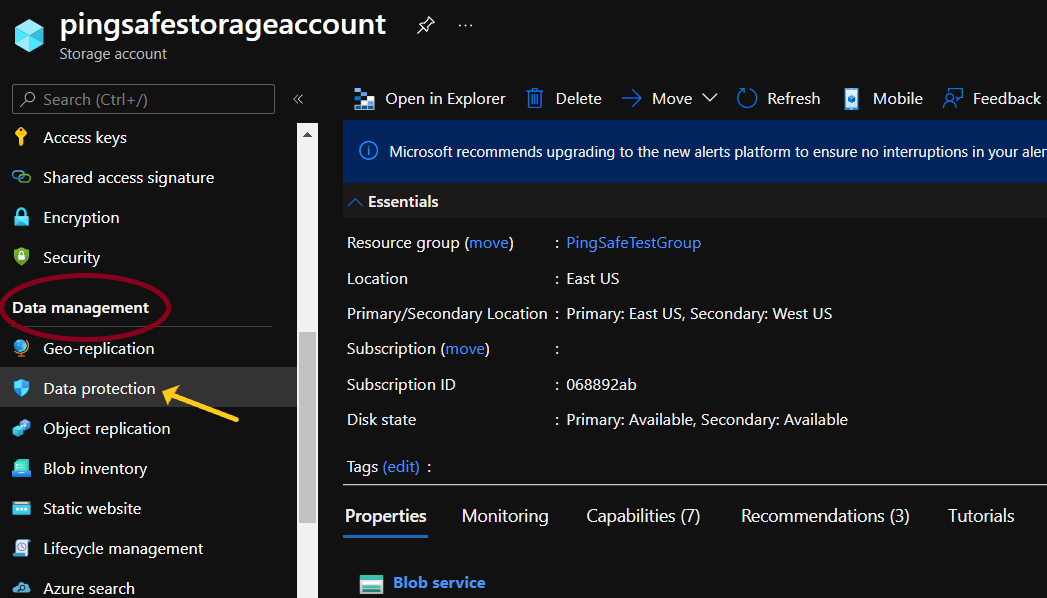Click Open in Explorer button

430,98
